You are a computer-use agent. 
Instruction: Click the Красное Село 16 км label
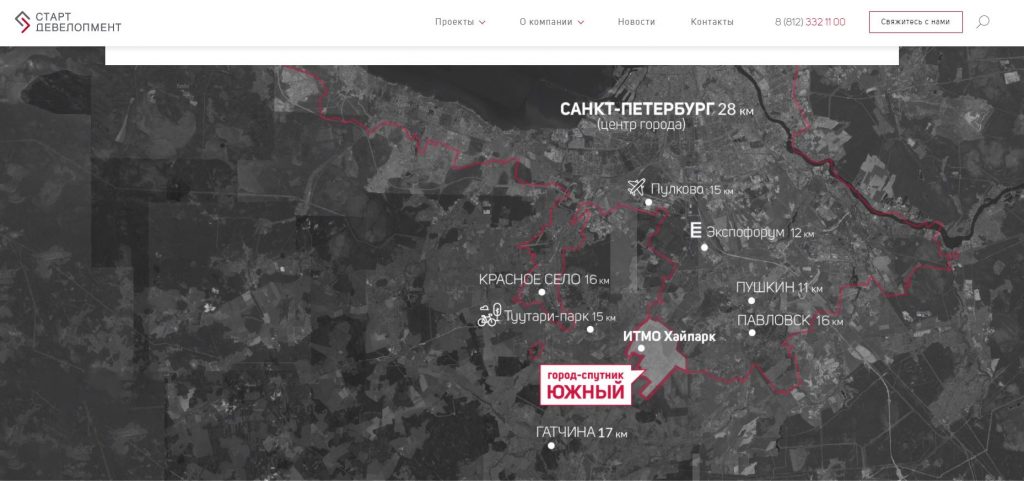coord(544,280)
